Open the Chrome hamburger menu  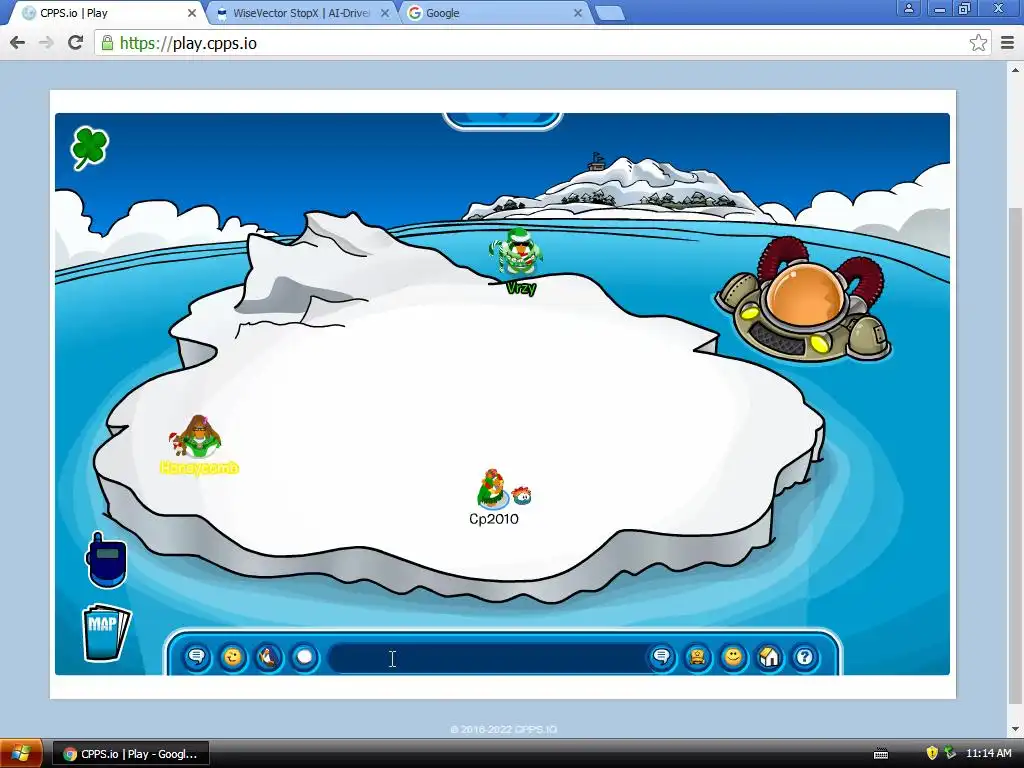1007,43
